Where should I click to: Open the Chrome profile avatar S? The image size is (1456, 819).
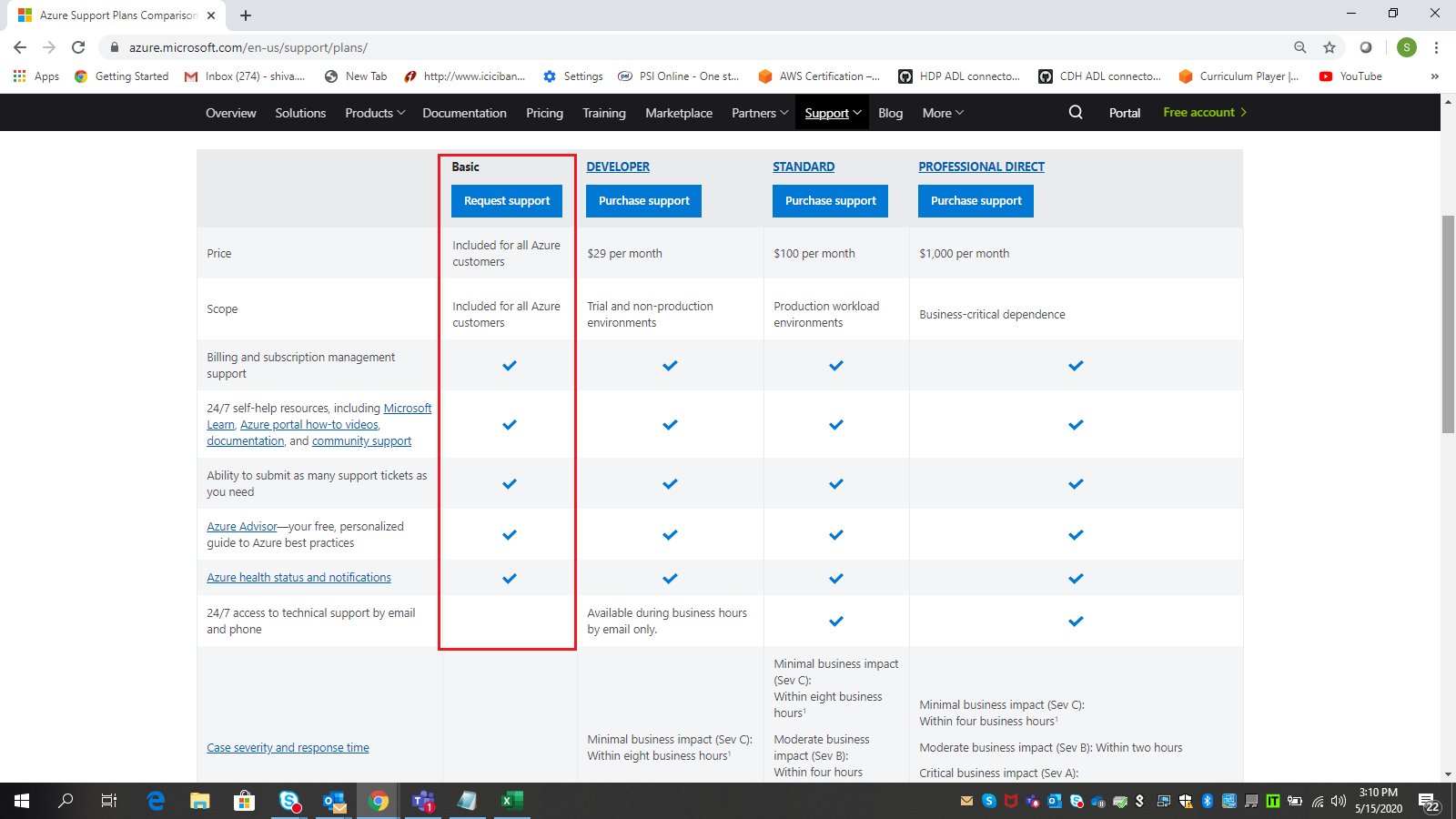tap(1407, 47)
